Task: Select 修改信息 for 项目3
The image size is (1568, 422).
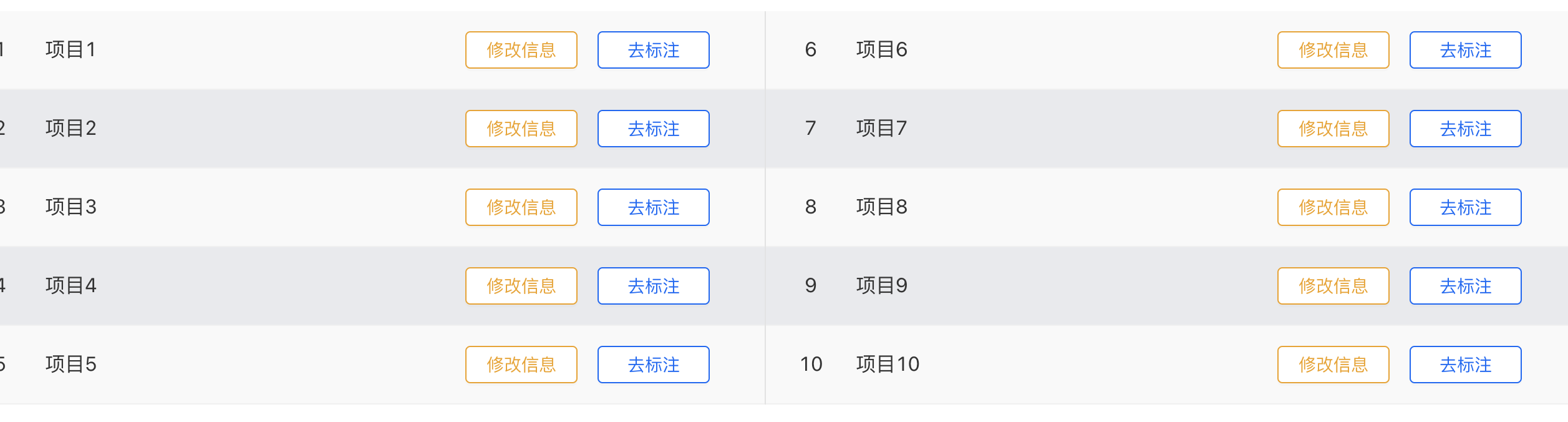Action: point(521,207)
